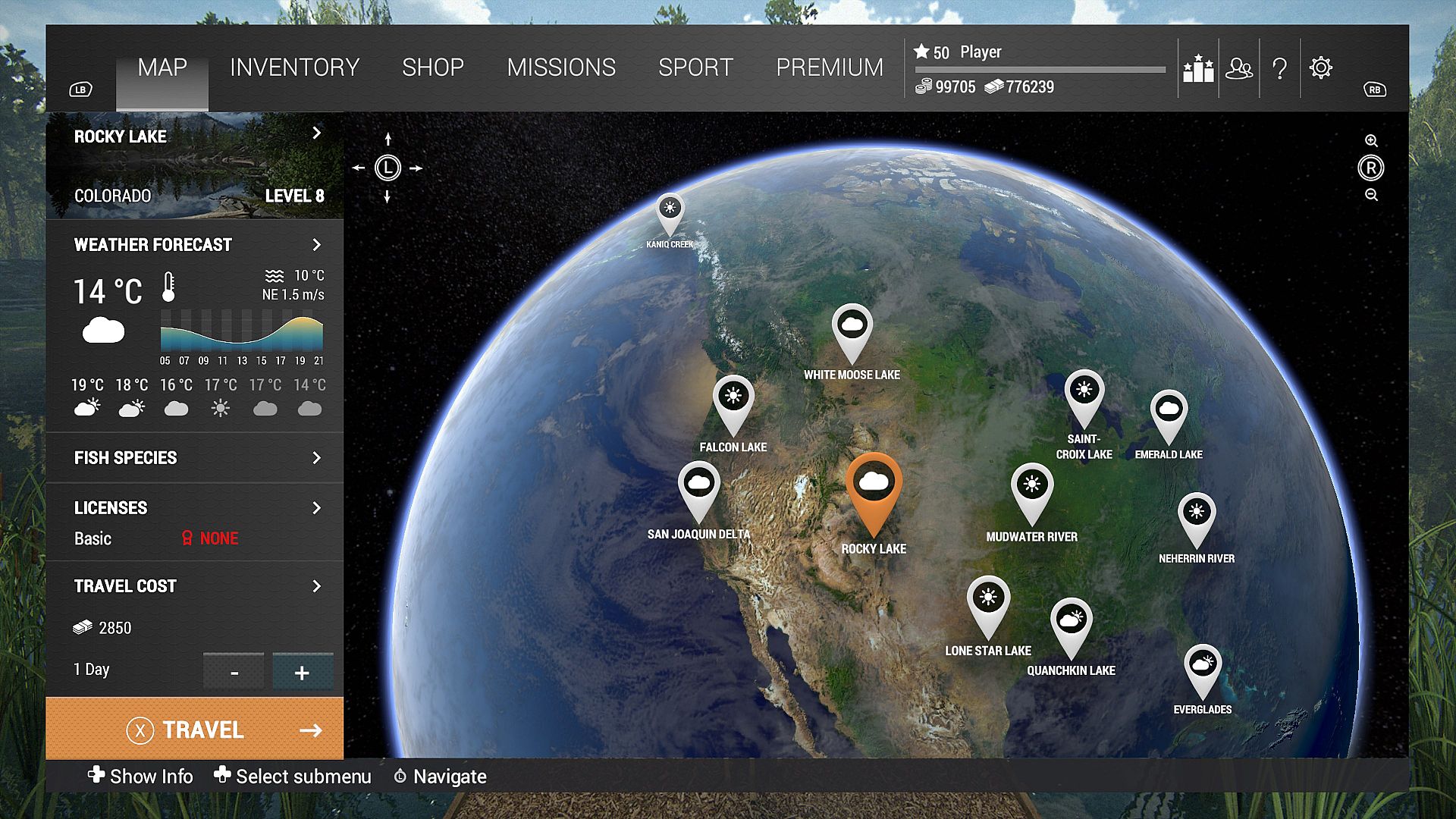Expand the Weather Forecast section
Image resolution: width=1456 pixels, height=819 pixels.
point(316,245)
